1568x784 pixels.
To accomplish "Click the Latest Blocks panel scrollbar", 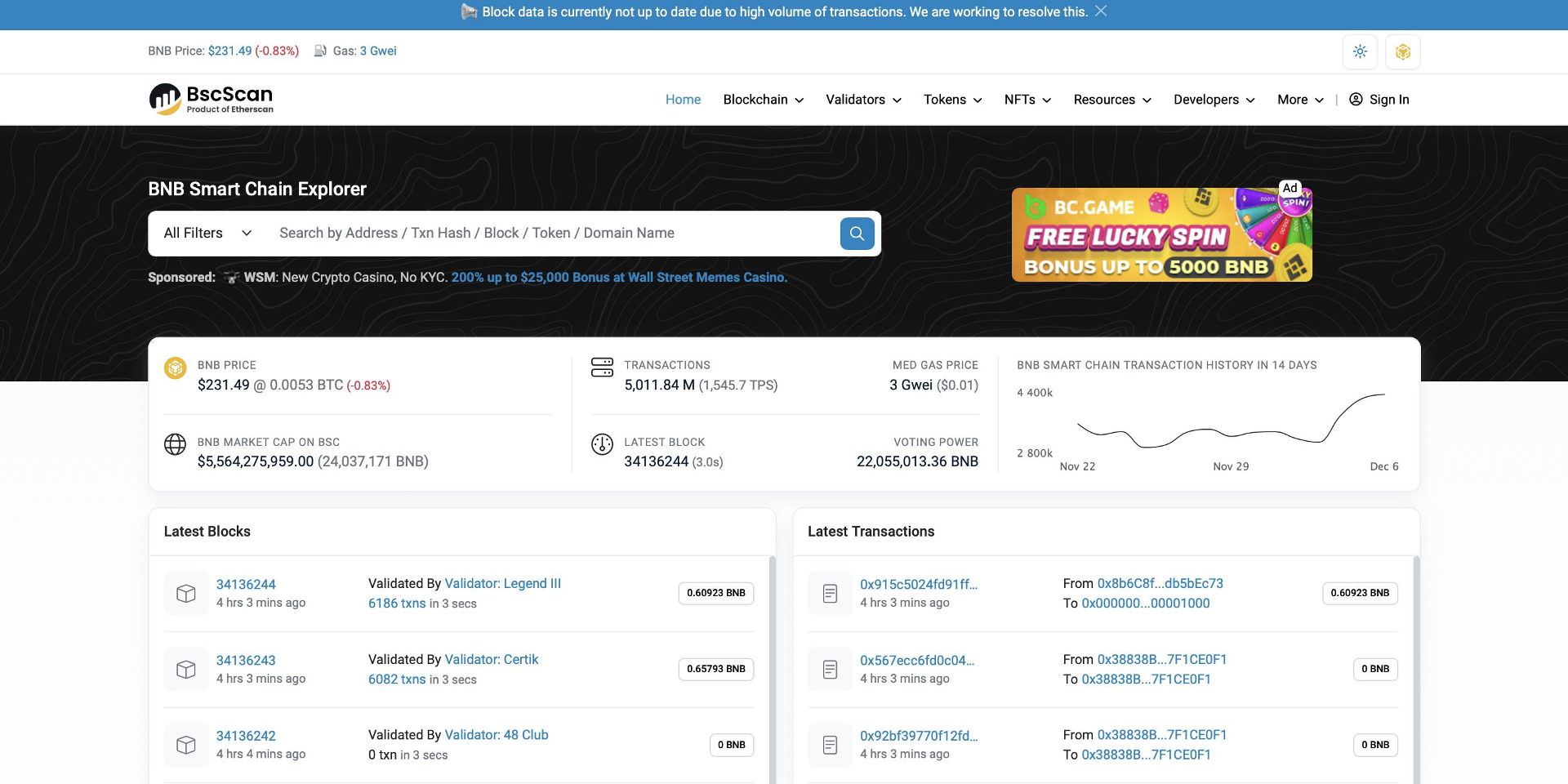I will [x=773, y=670].
